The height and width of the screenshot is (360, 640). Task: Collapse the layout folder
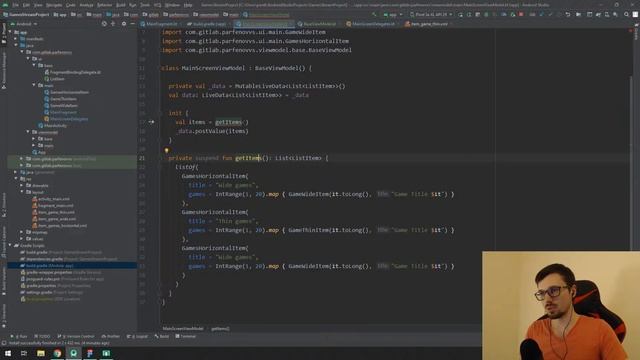(22, 192)
